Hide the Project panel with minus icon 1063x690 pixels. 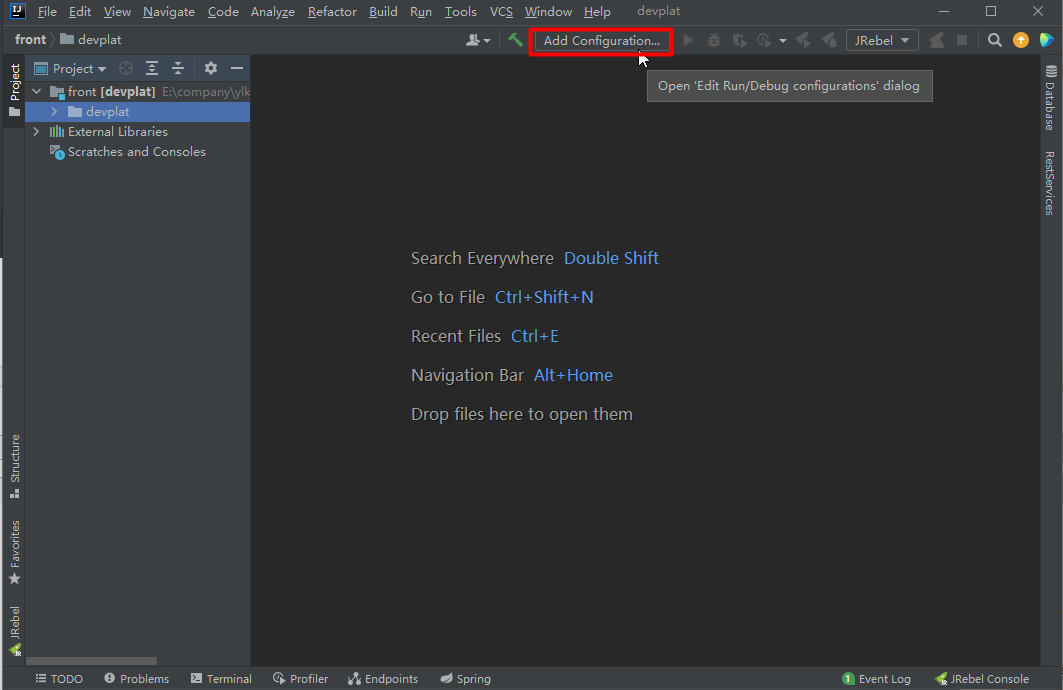pyautogui.click(x=237, y=68)
